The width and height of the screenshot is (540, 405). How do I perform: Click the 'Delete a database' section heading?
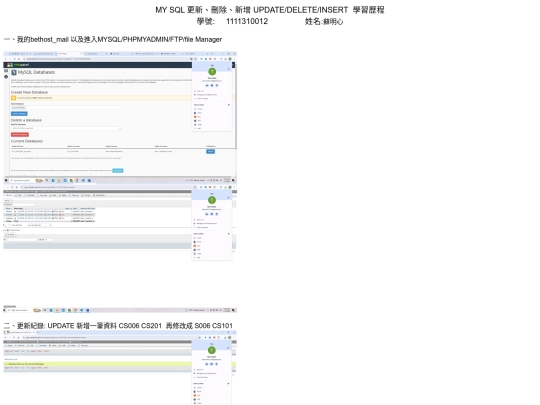[26, 120]
